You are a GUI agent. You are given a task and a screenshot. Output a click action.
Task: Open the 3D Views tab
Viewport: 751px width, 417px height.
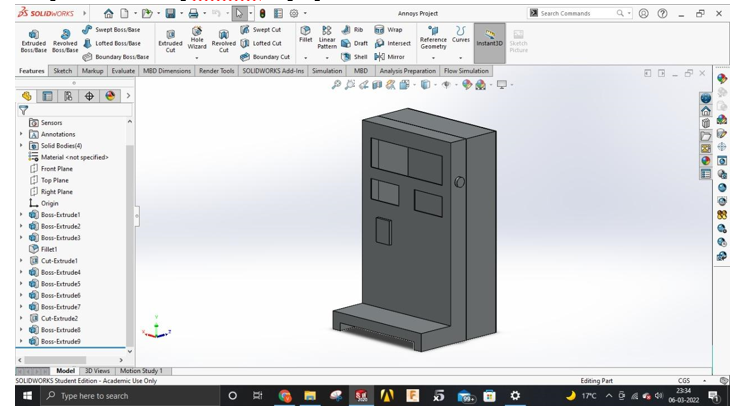(x=97, y=371)
